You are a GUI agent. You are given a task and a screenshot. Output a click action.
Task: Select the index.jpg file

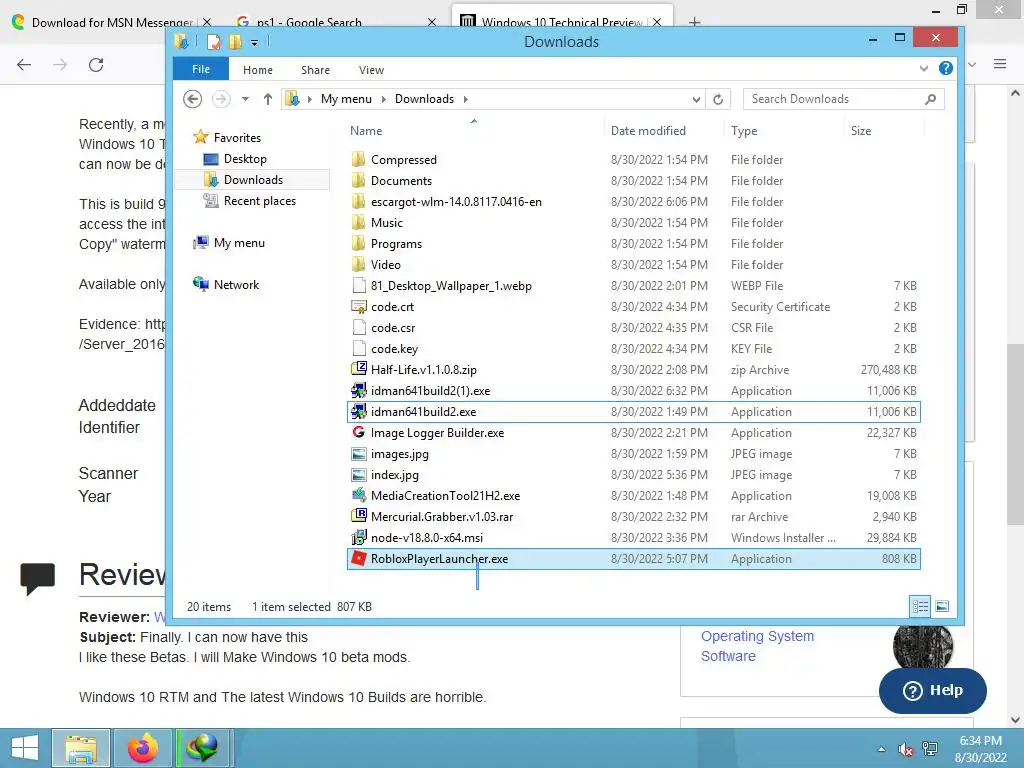(x=394, y=475)
